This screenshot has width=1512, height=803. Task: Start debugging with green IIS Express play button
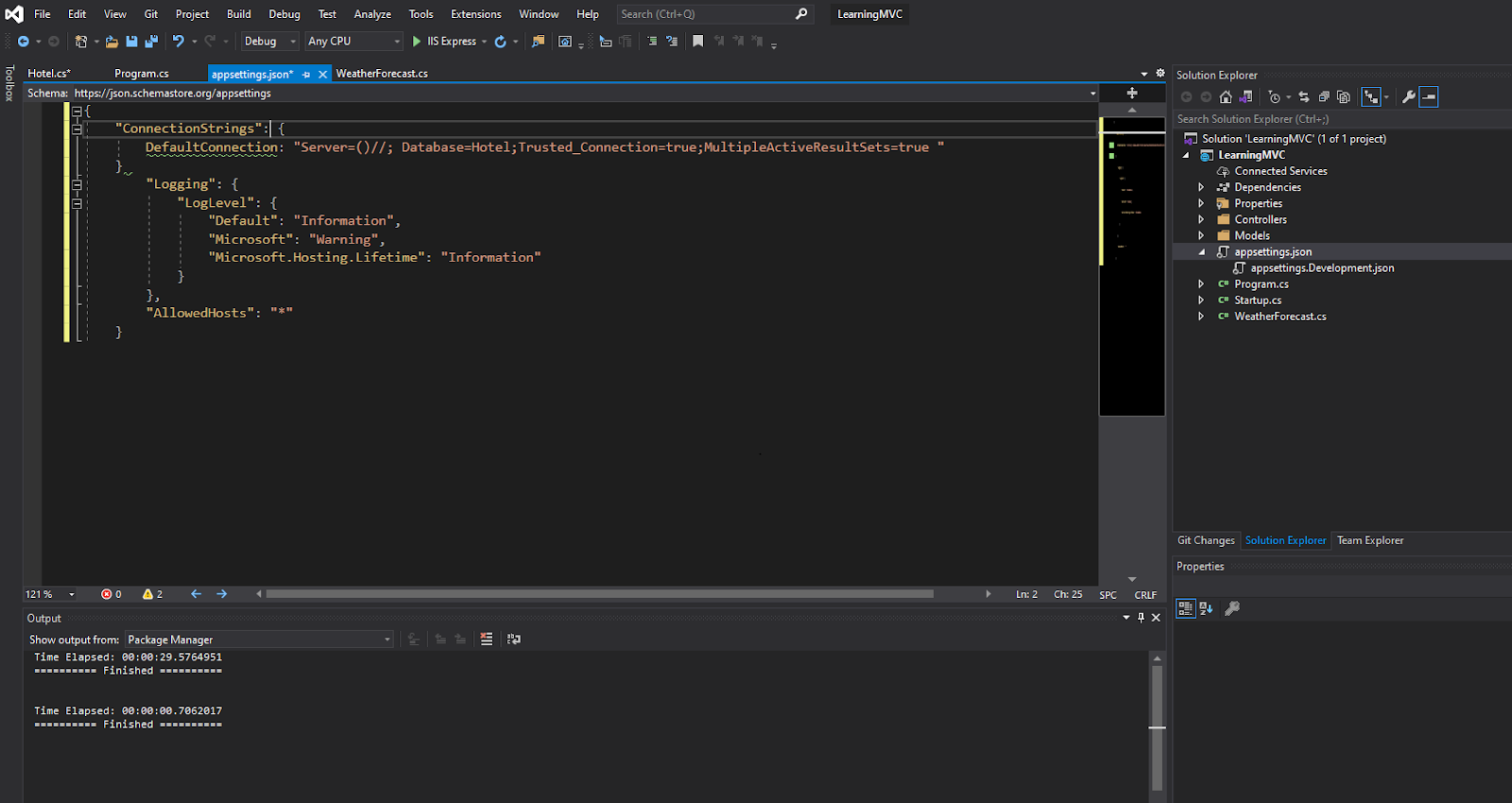pyautogui.click(x=417, y=42)
